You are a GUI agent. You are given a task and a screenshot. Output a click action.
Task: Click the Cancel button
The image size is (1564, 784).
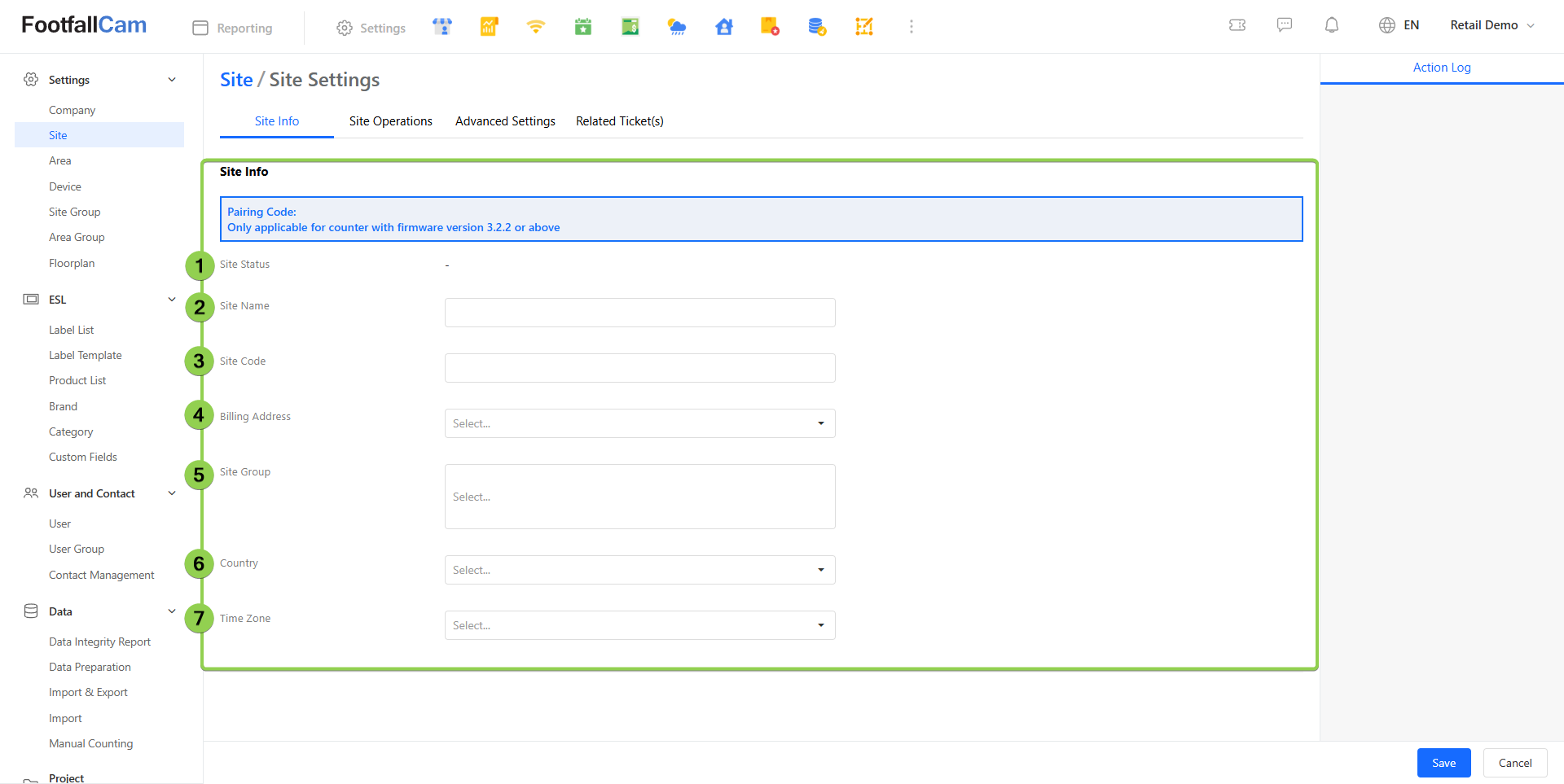[1514, 763]
